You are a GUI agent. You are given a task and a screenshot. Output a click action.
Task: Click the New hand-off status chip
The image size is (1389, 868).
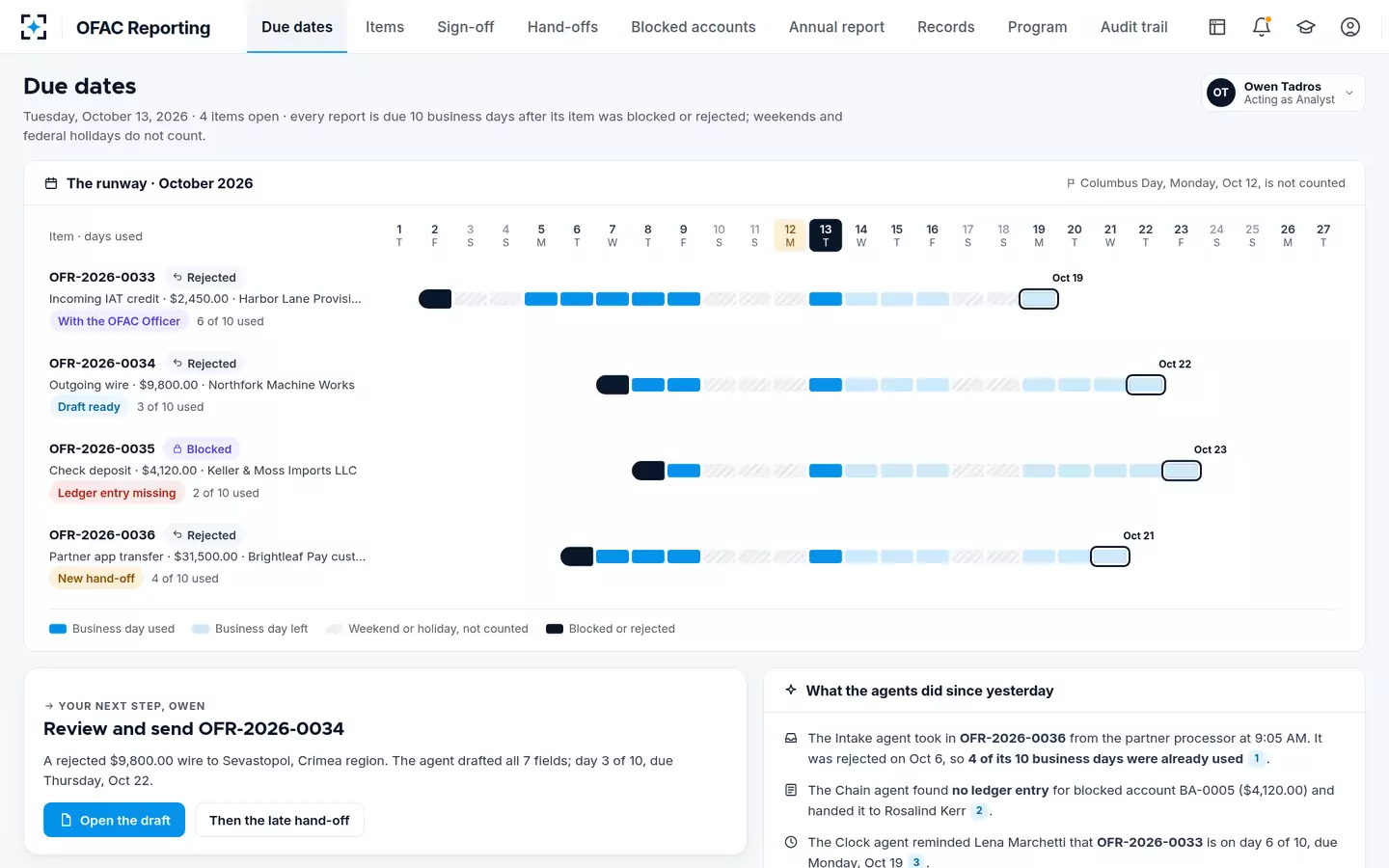click(95, 579)
